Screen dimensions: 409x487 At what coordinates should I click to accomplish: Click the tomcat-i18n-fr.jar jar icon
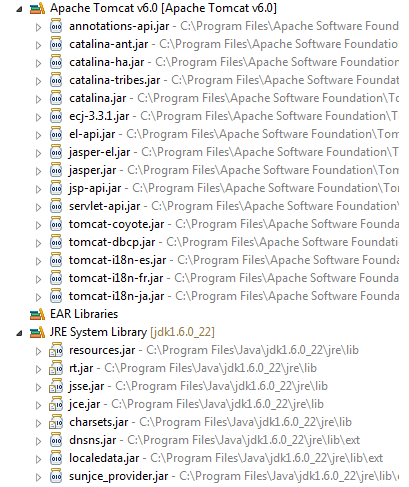coord(56,278)
